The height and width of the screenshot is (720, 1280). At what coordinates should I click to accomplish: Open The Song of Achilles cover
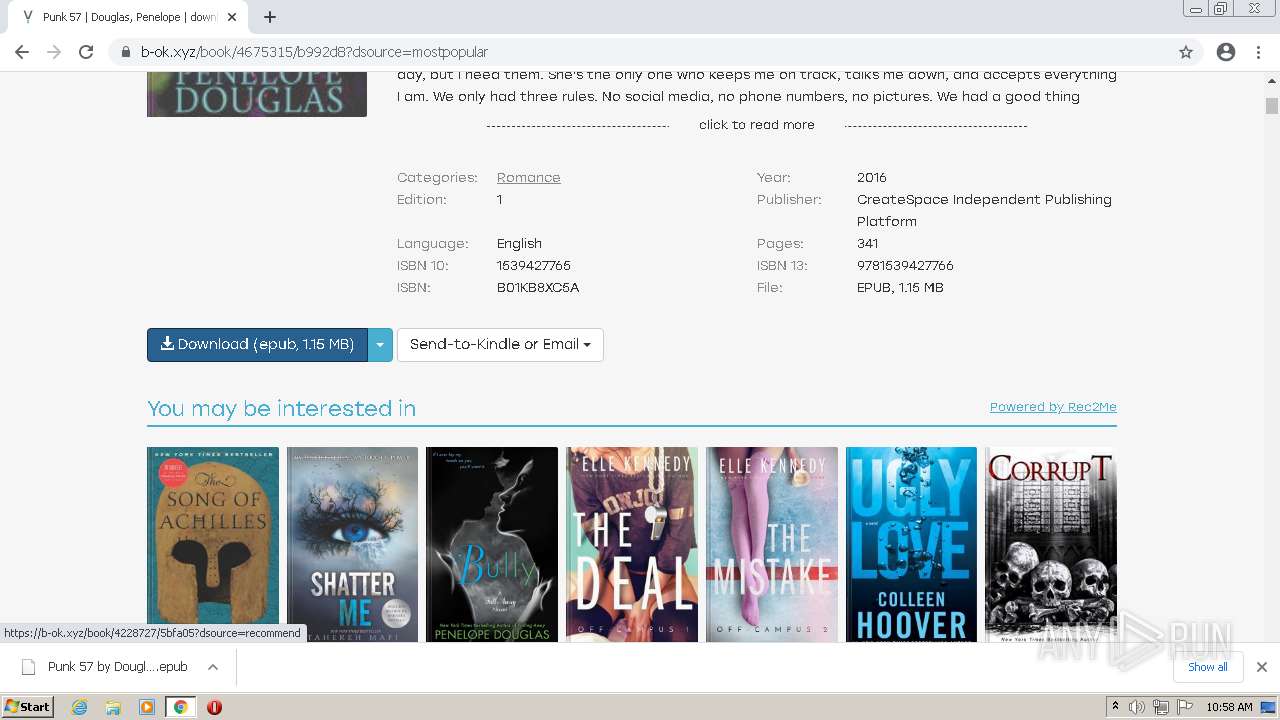click(x=213, y=544)
